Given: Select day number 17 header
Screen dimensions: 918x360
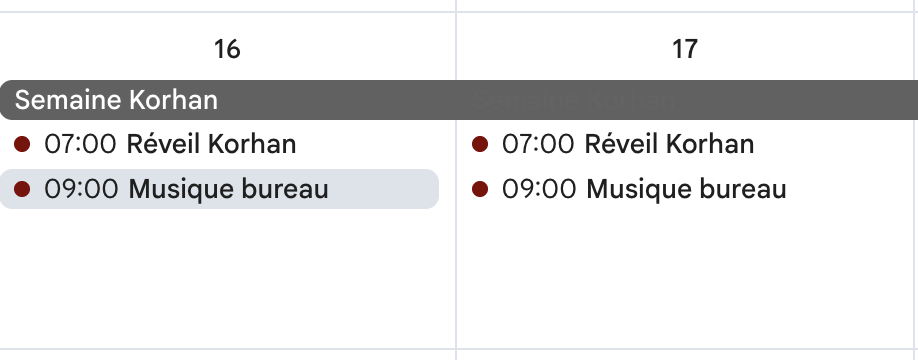Looking at the screenshot, I should click(684, 49).
